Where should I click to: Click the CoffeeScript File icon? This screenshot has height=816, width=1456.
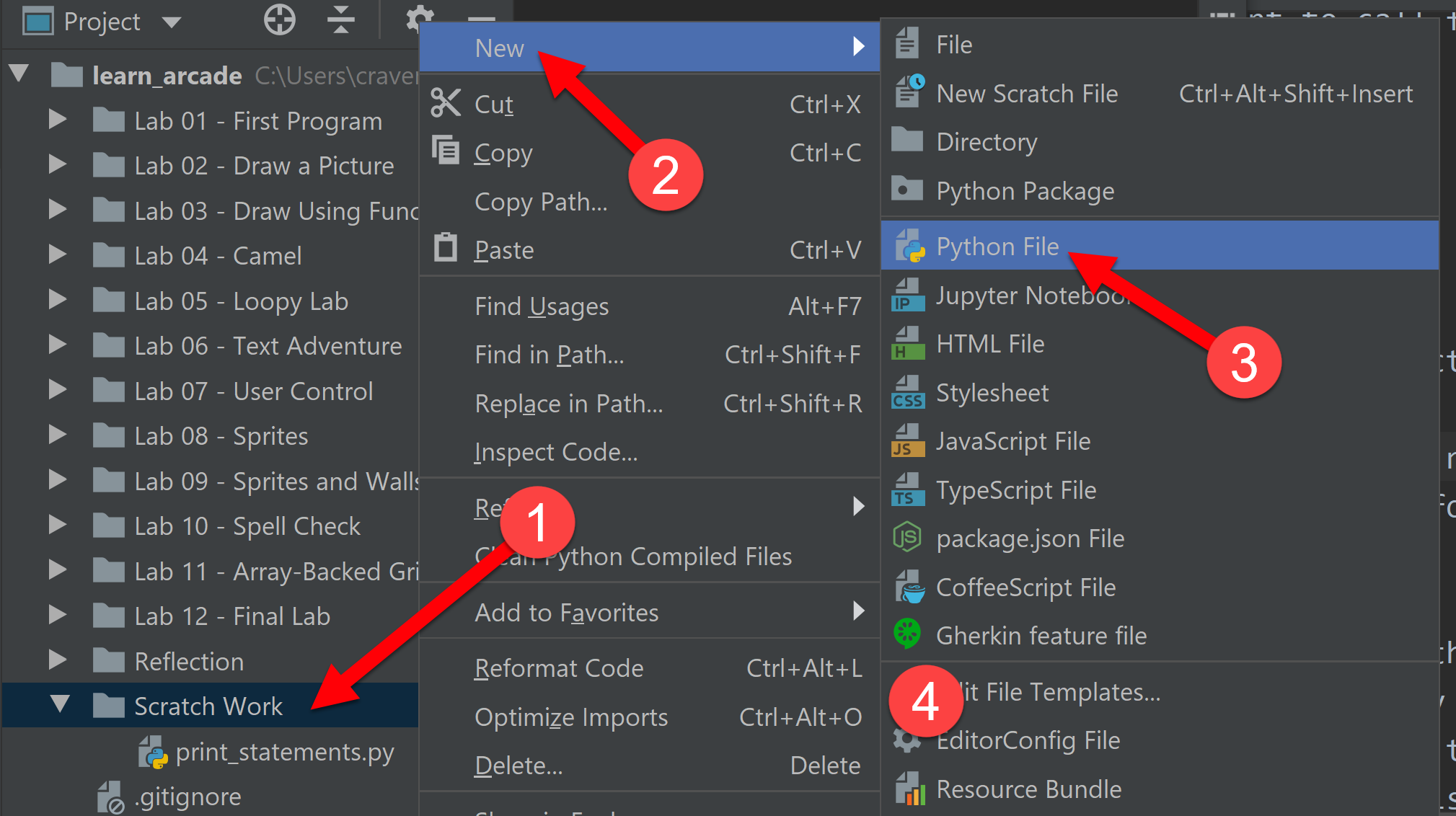(x=909, y=587)
